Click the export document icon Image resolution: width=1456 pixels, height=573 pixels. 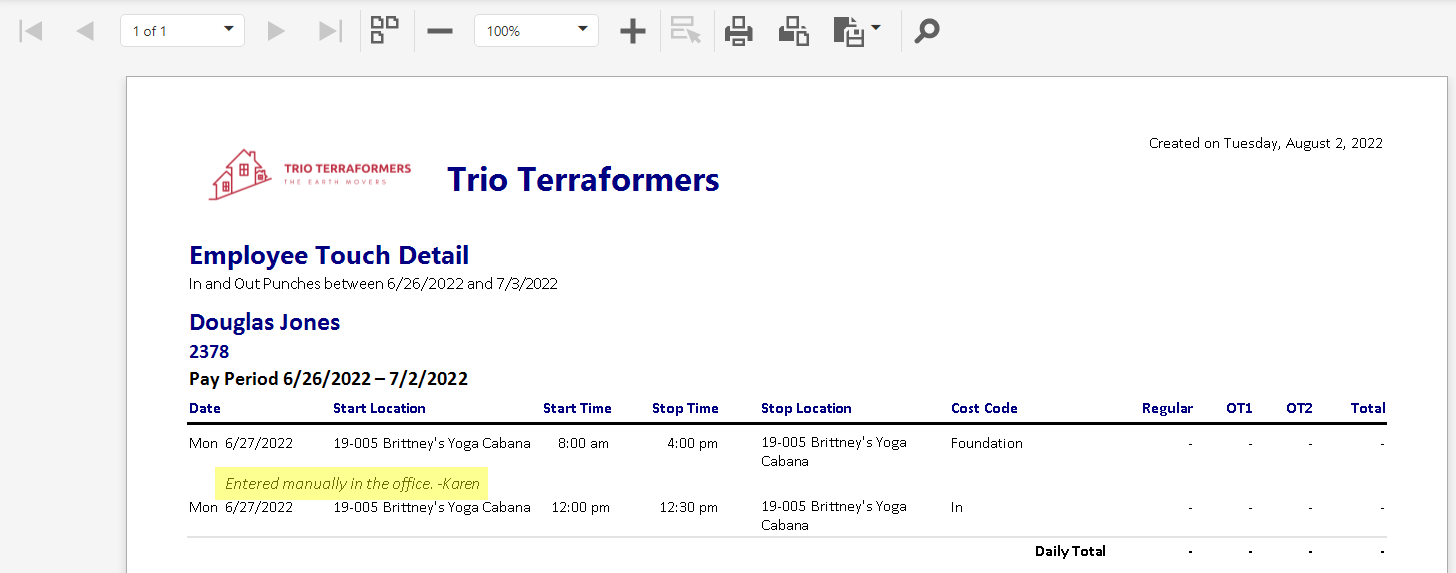[x=848, y=31]
